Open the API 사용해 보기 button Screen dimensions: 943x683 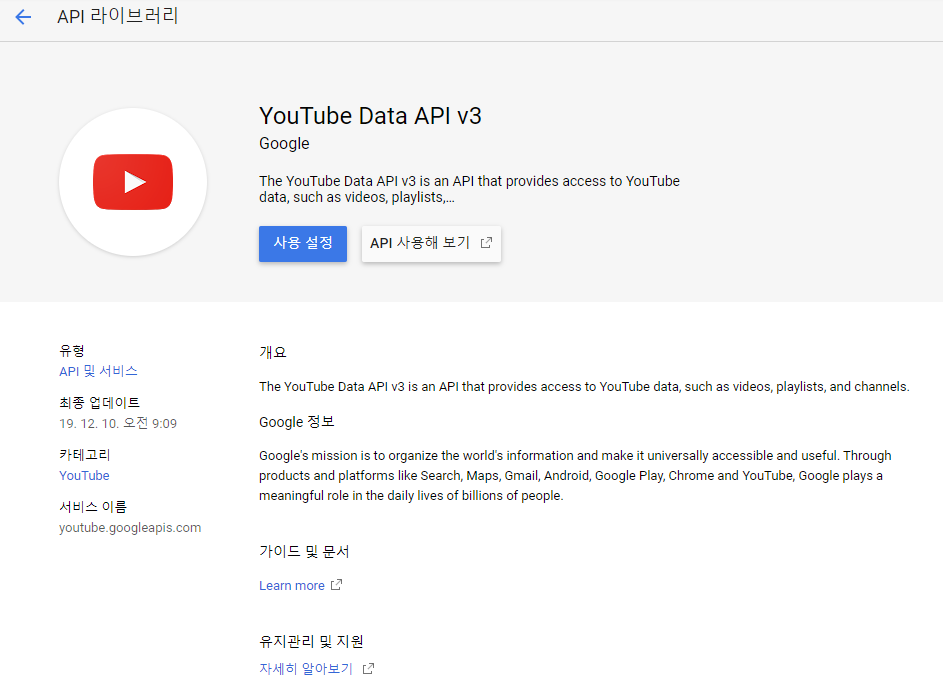point(431,243)
